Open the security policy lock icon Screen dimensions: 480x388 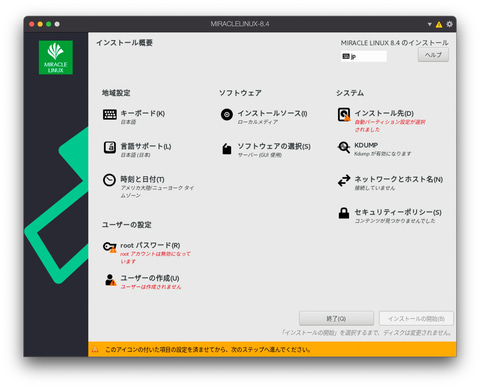pos(344,213)
